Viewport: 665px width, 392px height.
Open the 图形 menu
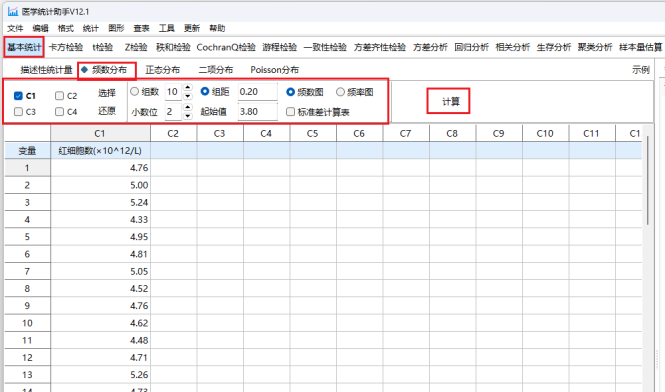click(x=116, y=28)
